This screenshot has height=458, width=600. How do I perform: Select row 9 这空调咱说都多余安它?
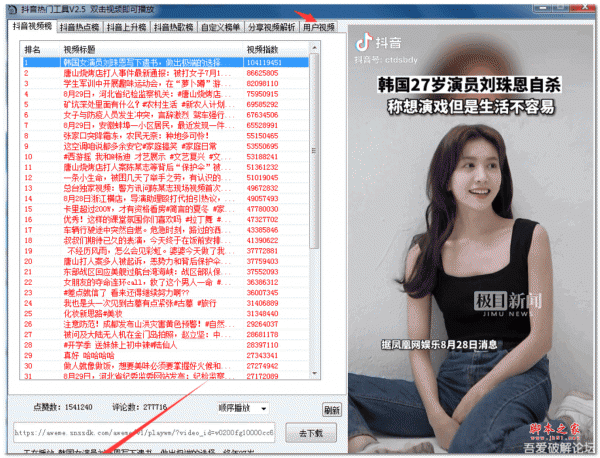click(165, 146)
